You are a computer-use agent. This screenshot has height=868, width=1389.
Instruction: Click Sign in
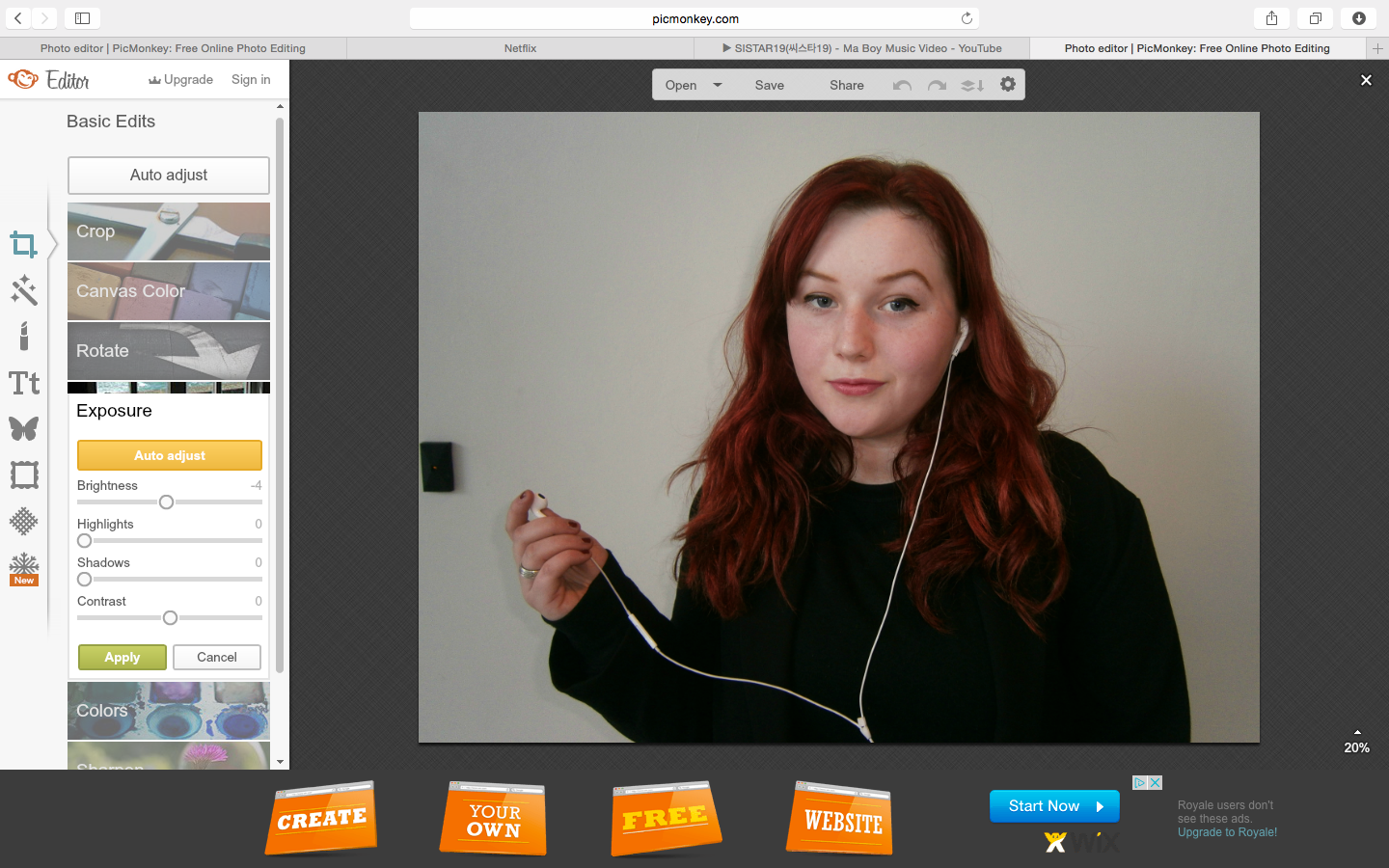251,80
